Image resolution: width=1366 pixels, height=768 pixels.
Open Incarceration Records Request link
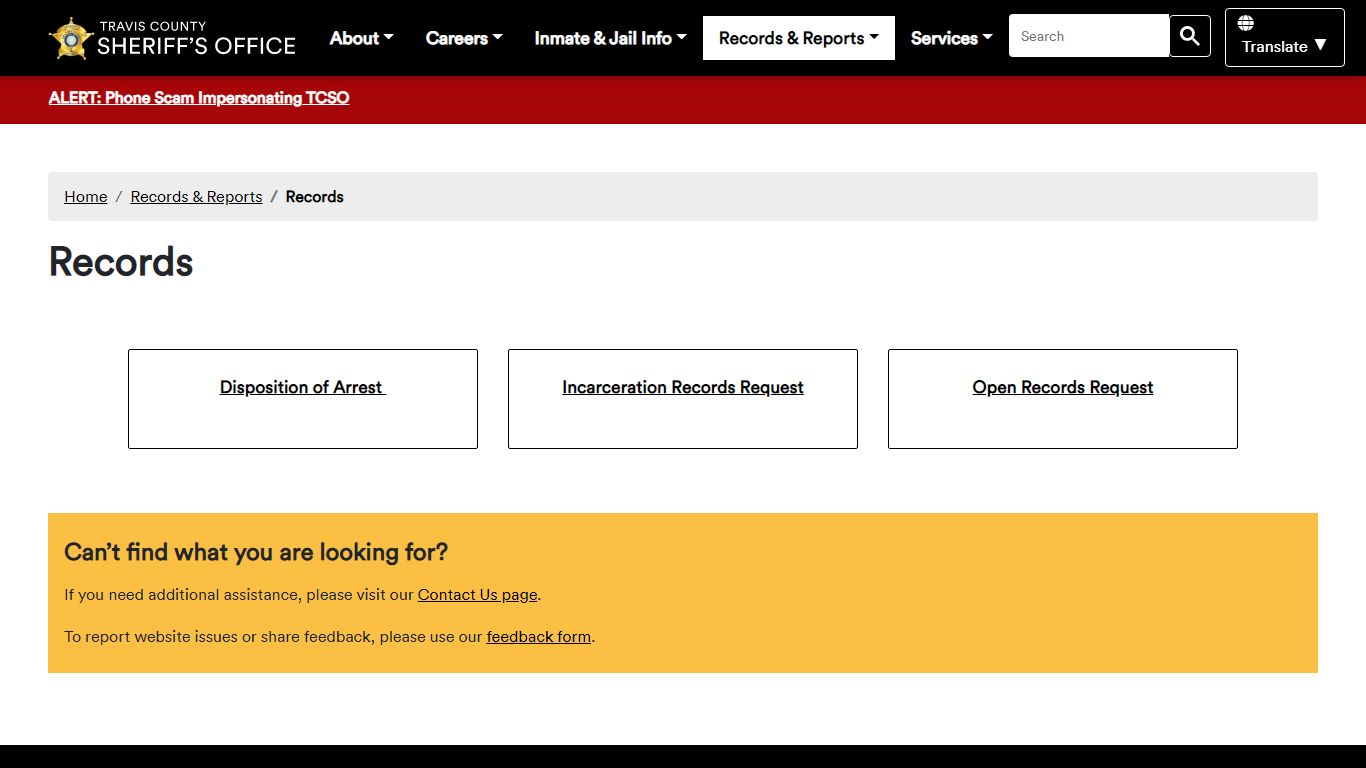(683, 387)
